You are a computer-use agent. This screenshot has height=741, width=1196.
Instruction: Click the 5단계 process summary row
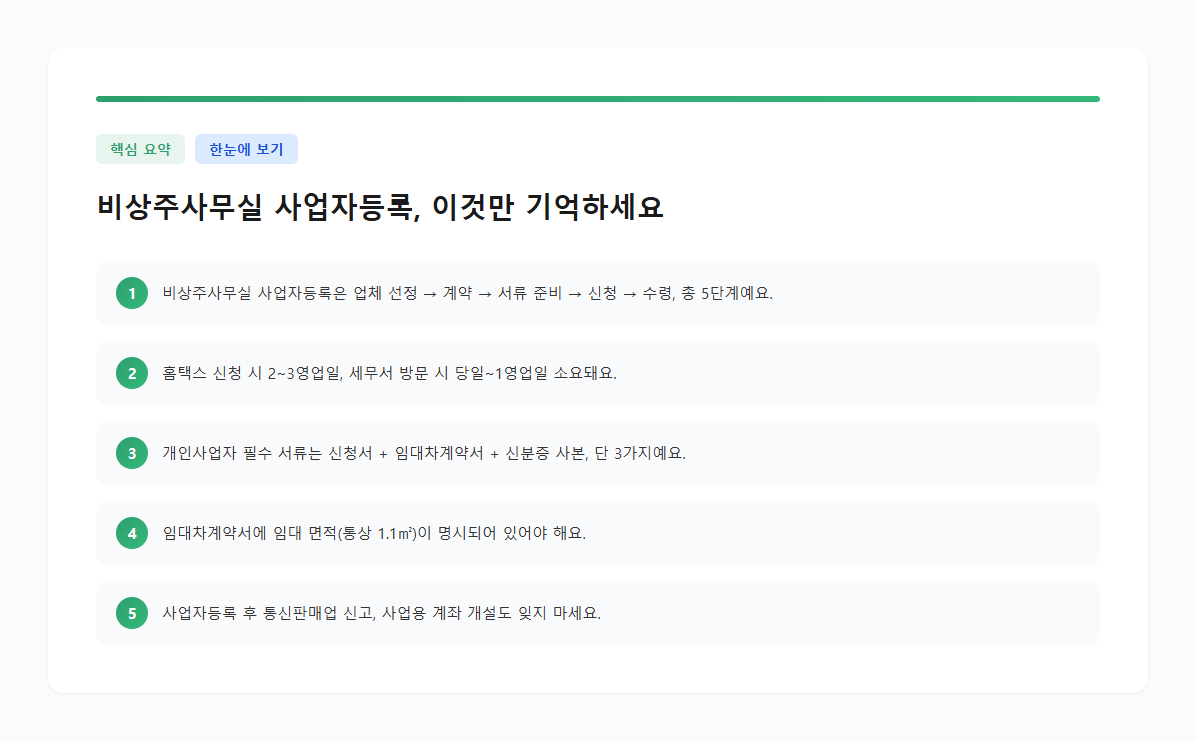[598, 293]
